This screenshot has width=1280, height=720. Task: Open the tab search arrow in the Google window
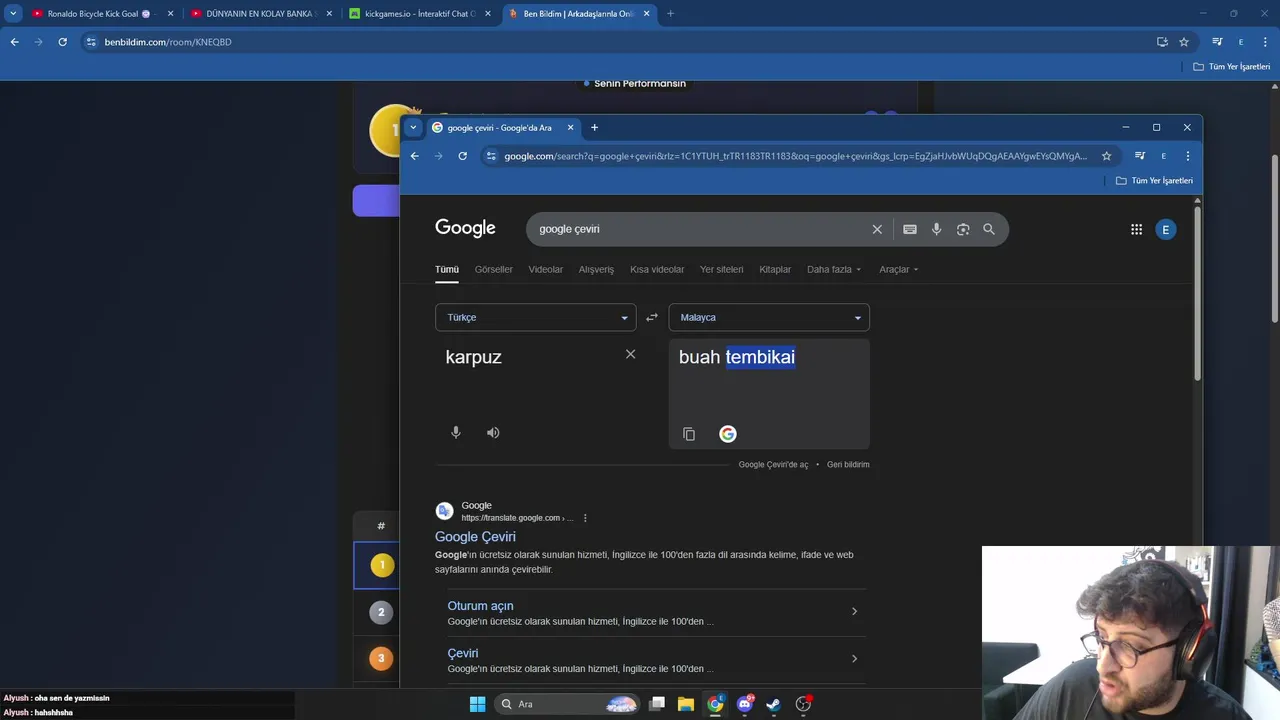pyautogui.click(x=413, y=127)
